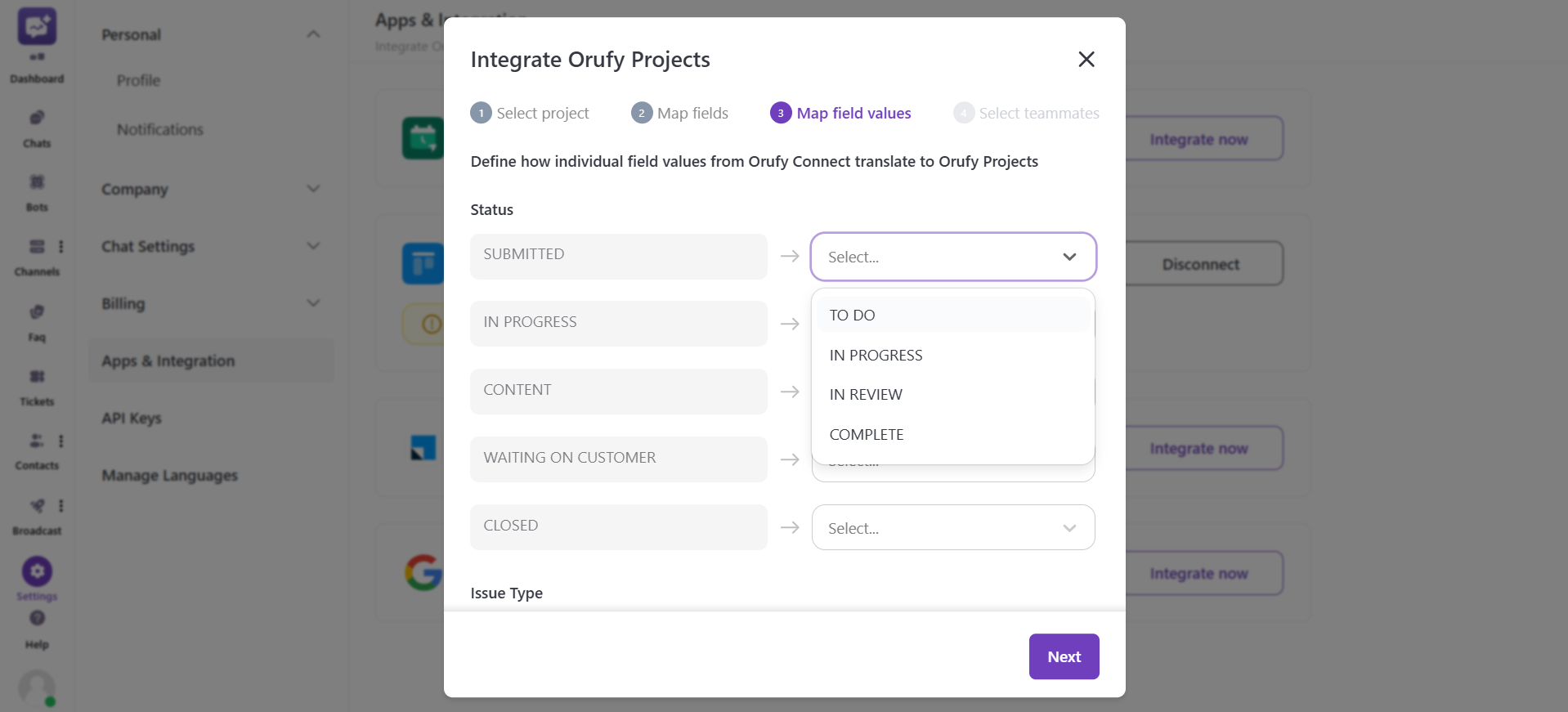Collapse the SUBMITTED status Select dropdown
1568x712 pixels.
click(x=1068, y=257)
